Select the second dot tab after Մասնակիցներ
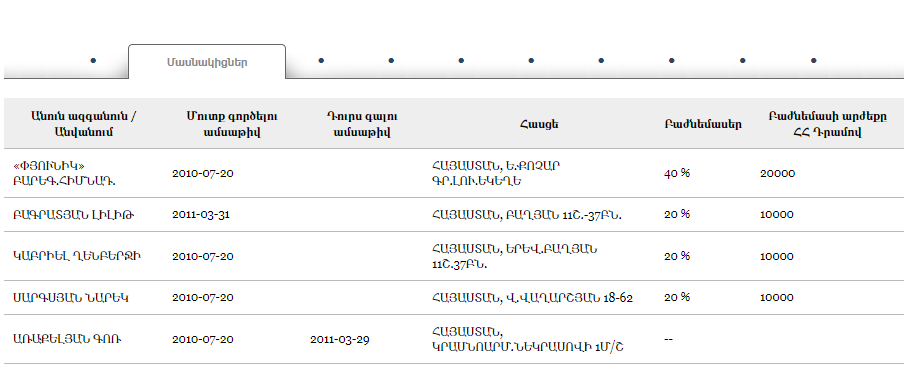Image resolution: width=910 pixels, height=378 pixels. coord(391,60)
